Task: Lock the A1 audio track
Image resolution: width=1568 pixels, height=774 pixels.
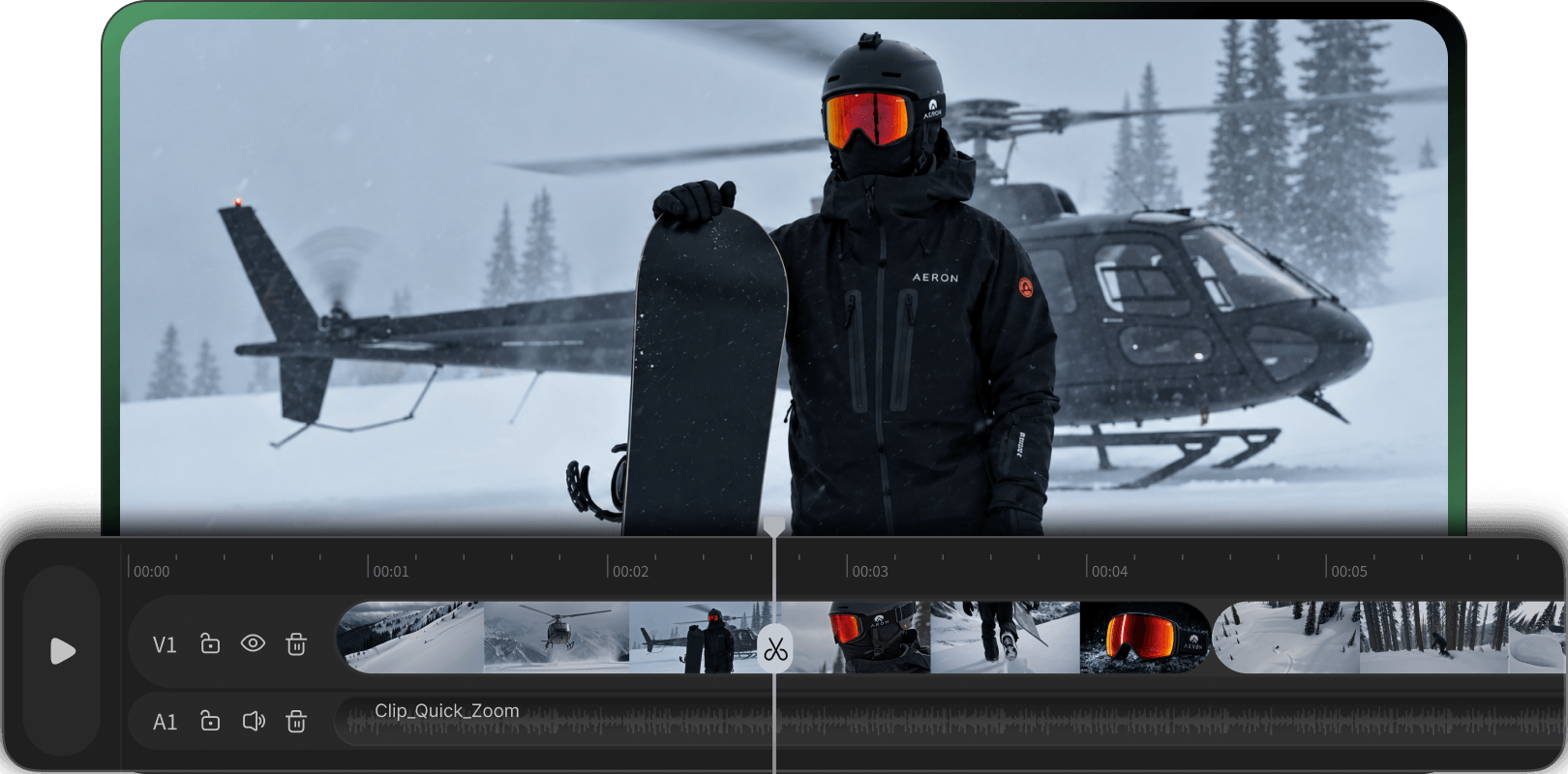Action: 210,721
